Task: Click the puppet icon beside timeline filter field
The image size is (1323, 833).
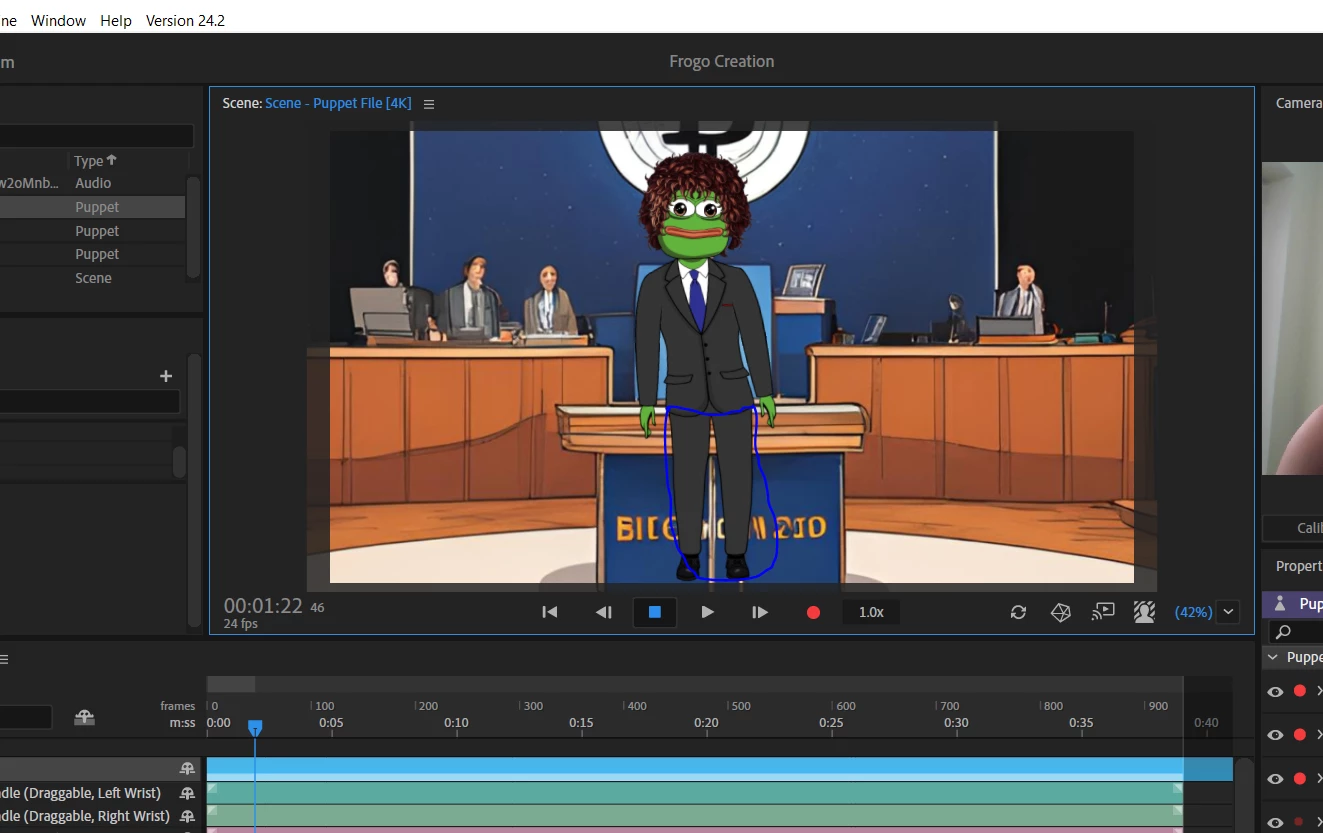Action: [x=84, y=717]
